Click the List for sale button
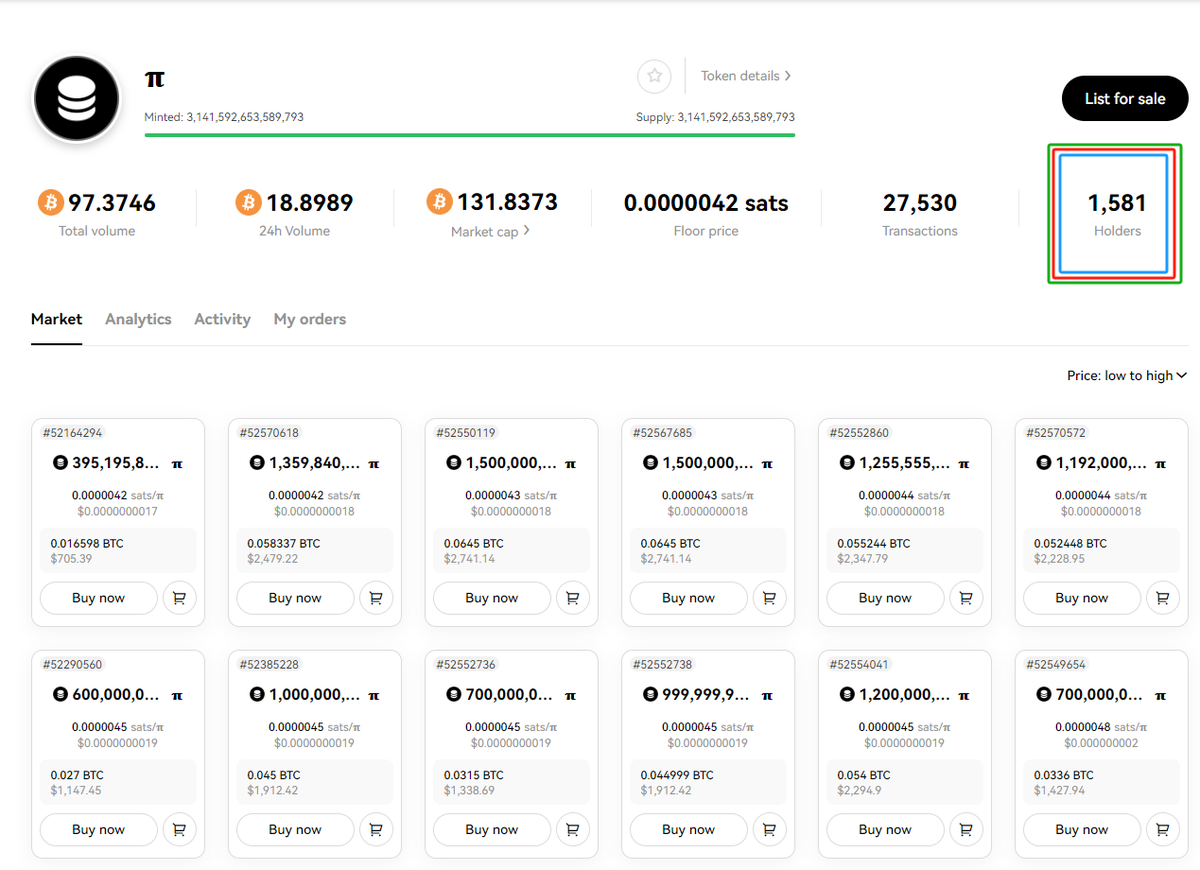Viewport: 1200px width, 870px height. pos(1124,98)
